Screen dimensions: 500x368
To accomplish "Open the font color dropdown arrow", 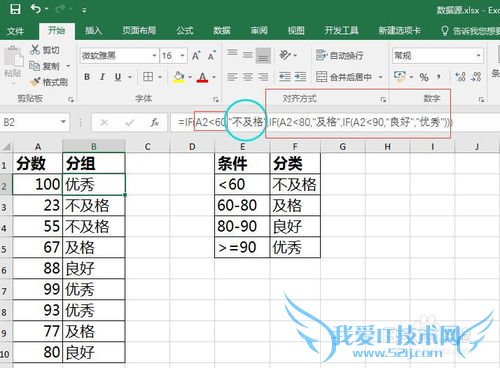I will tap(214, 77).
